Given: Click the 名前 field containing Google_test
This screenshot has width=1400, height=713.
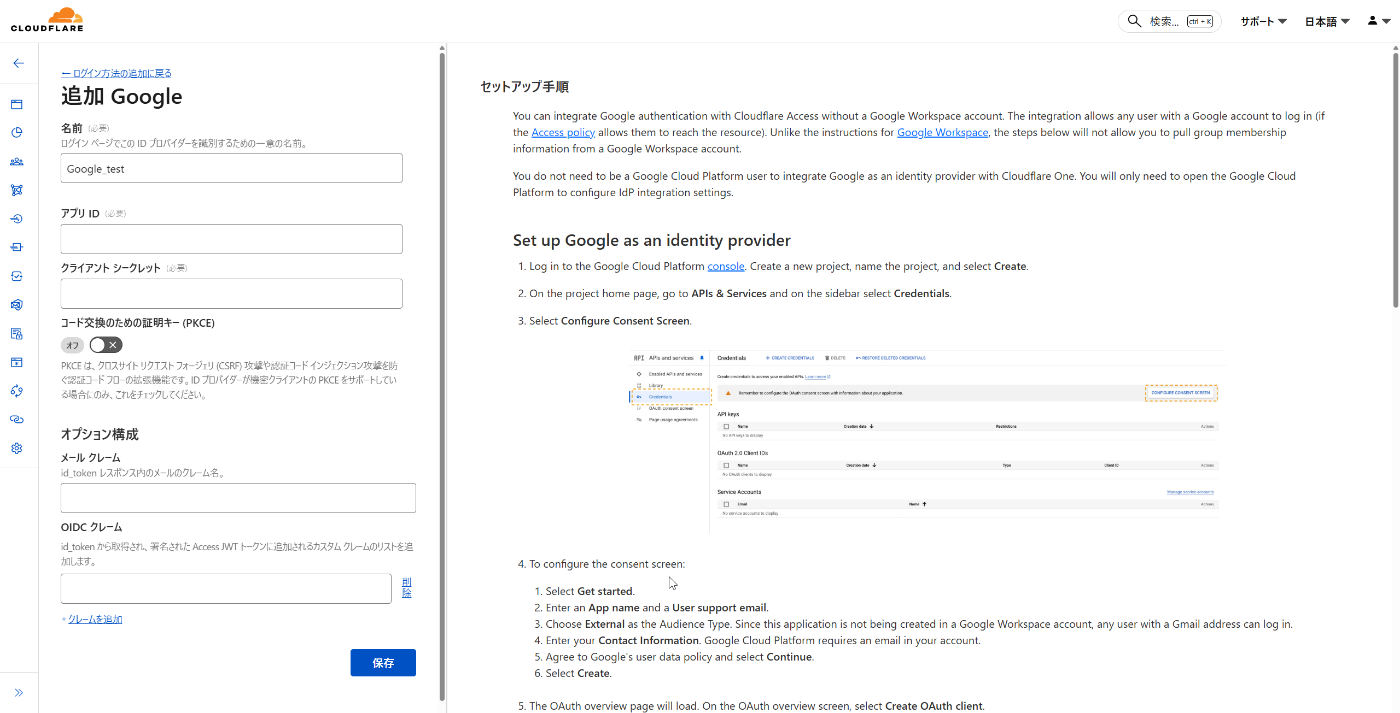Looking at the screenshot, I should 232,168.
